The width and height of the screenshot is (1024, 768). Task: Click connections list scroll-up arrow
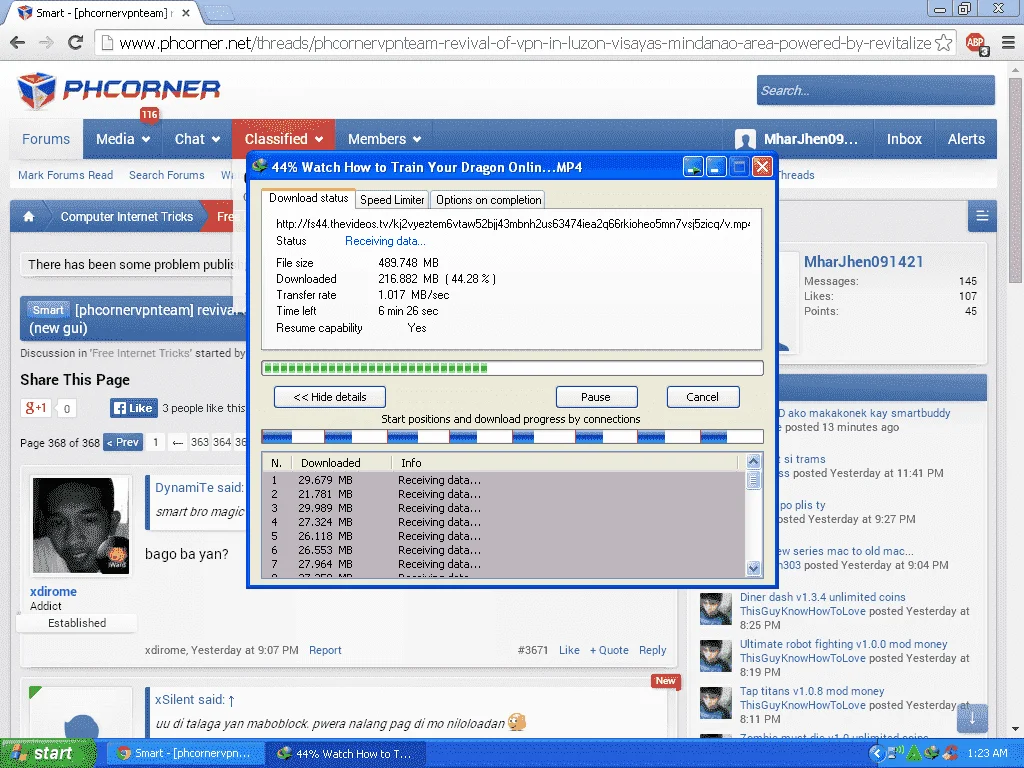(753, 461)
